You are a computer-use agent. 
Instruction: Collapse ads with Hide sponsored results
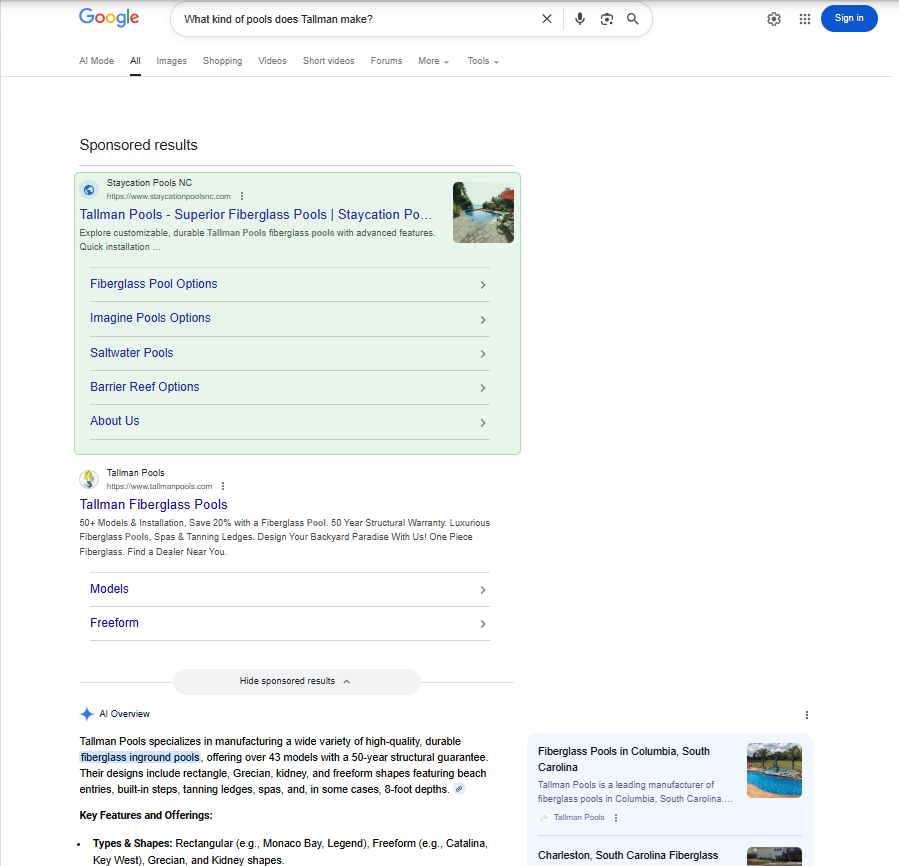[296, 681]
